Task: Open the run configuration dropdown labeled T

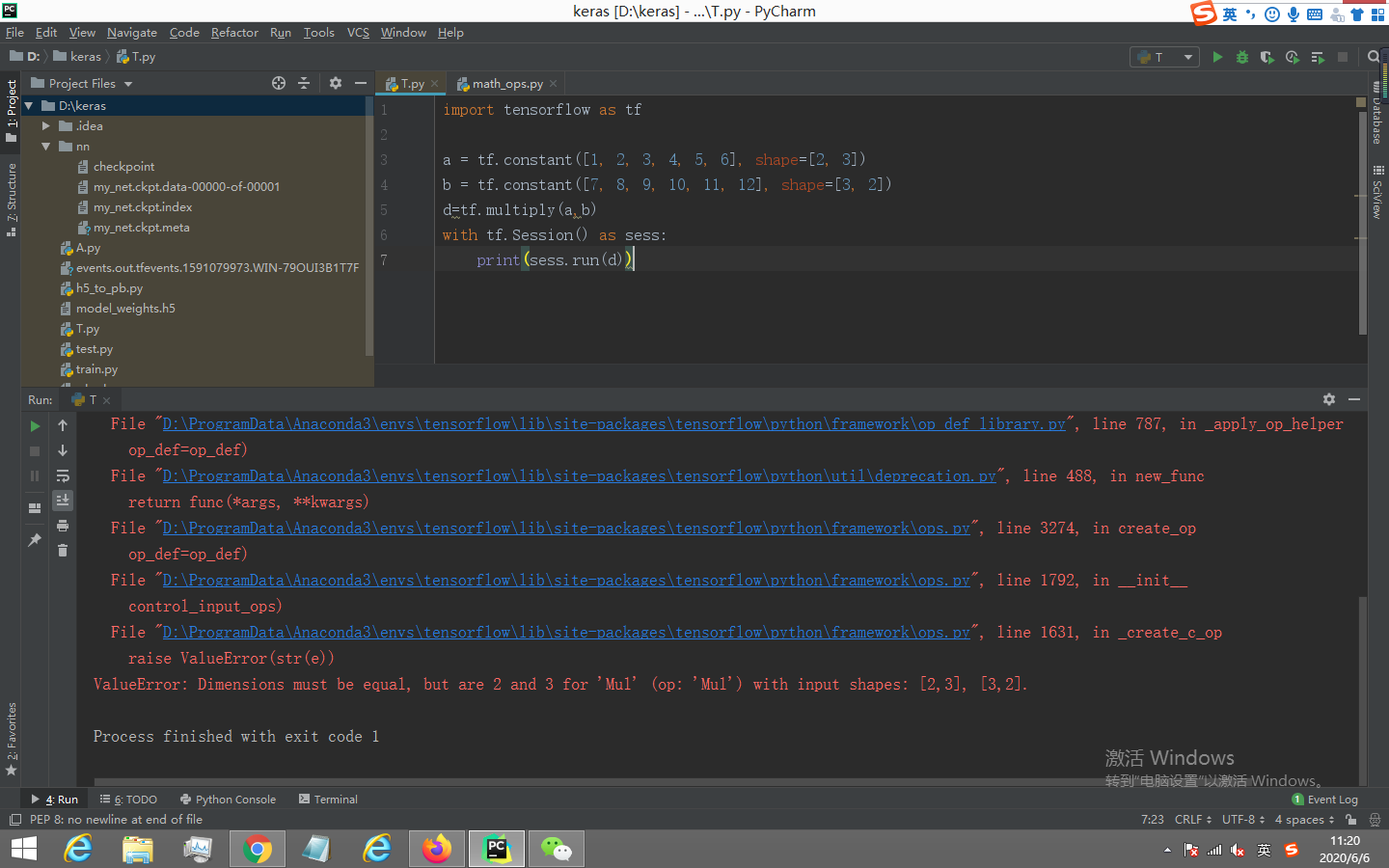Action: 1163,56
